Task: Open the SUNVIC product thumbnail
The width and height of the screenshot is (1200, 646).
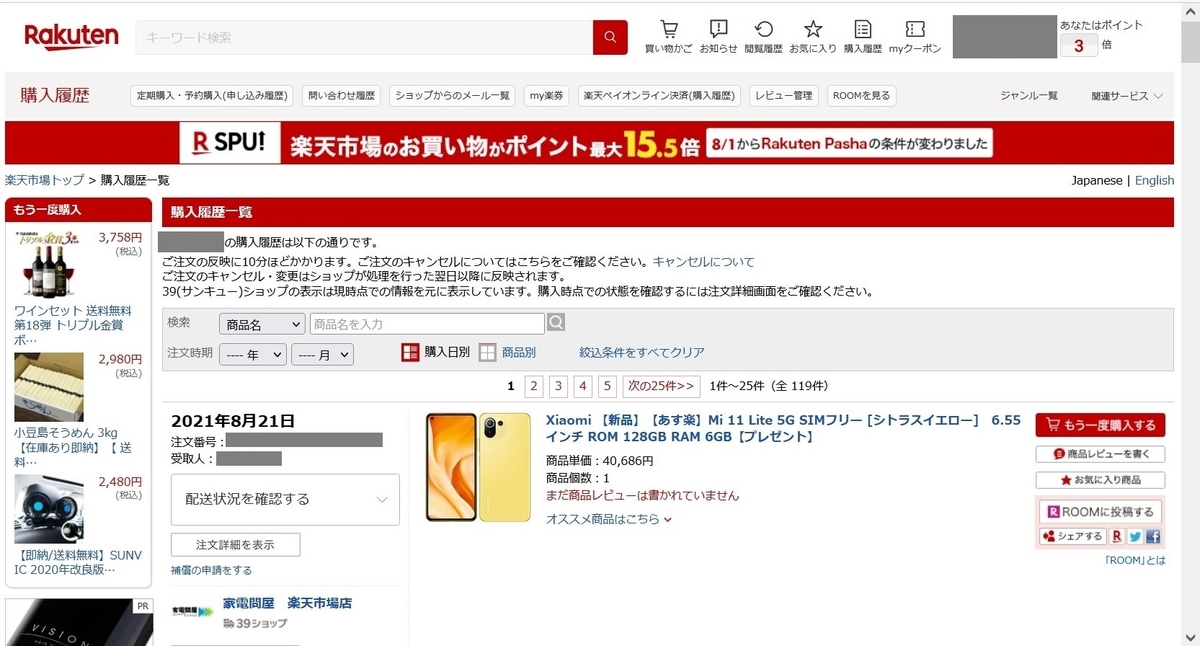Action: coord(49,508)
